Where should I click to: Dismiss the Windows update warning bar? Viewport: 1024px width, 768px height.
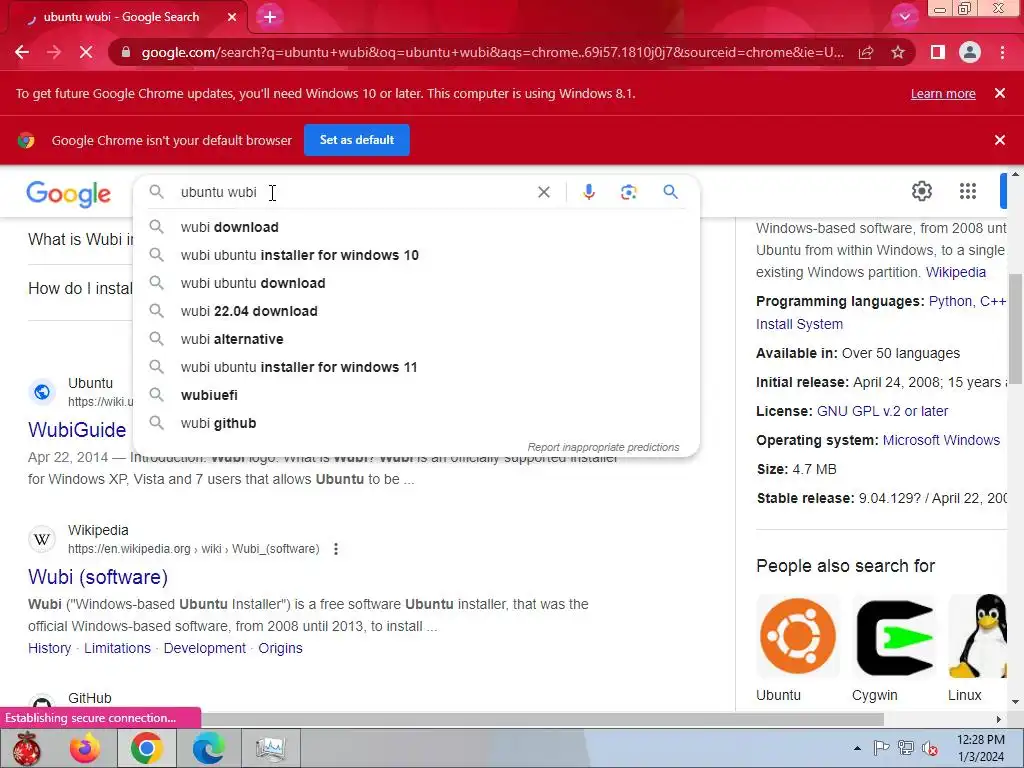[x=1000, y=93]
